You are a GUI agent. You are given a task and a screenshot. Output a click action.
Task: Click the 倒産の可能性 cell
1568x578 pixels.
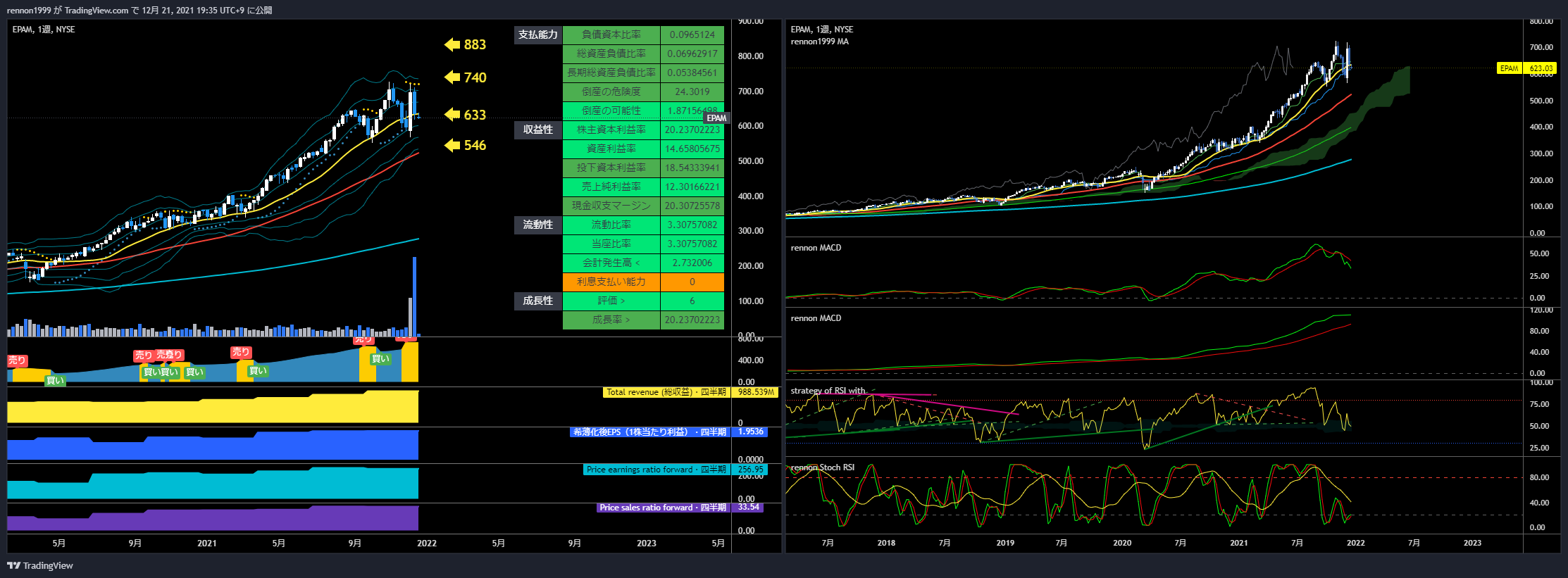[611, 111]
